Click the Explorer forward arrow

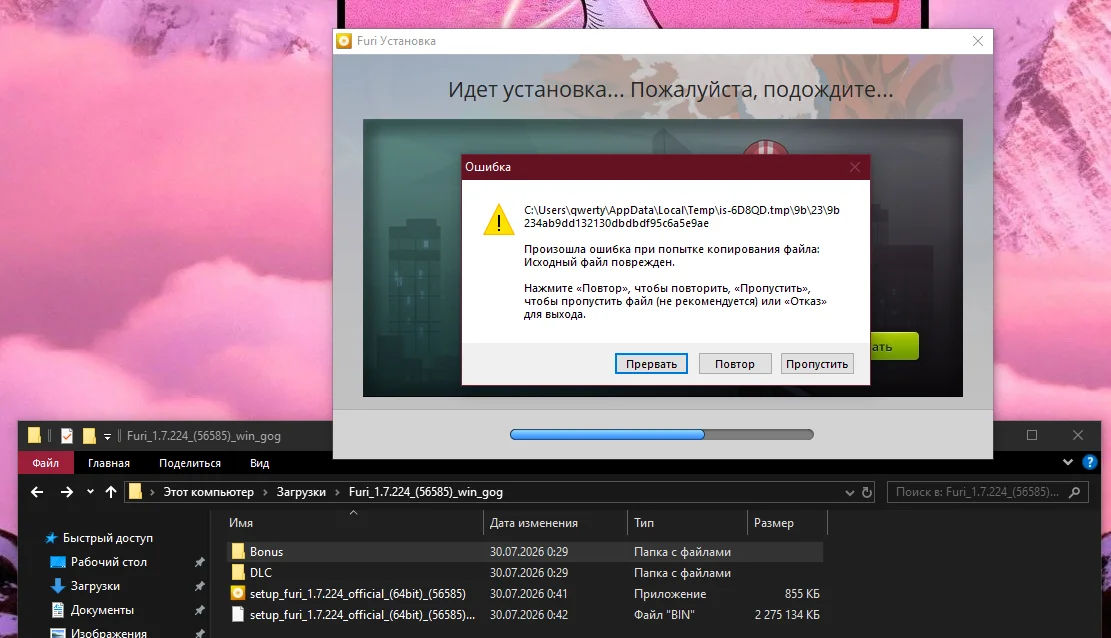click(67, 492)
